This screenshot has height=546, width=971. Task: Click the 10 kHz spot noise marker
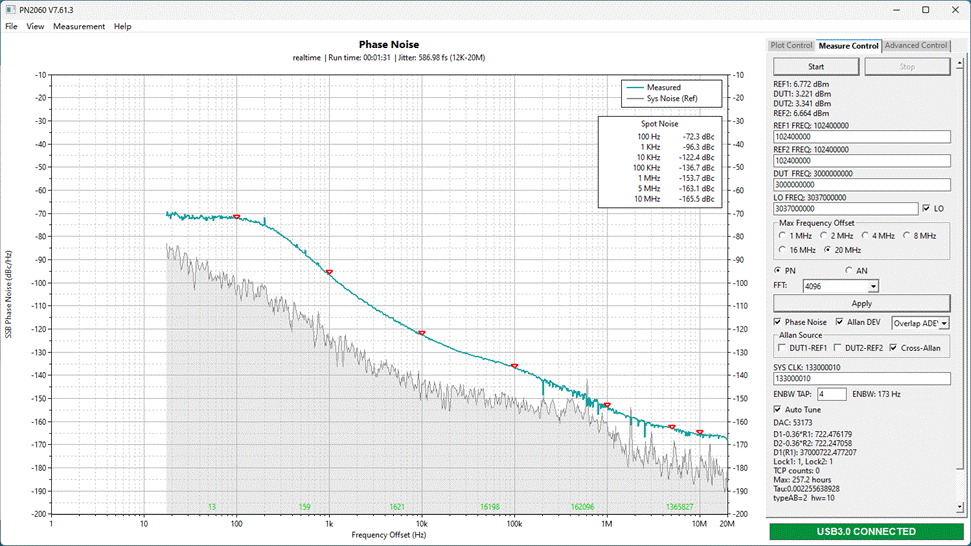[x=422, y=333]
